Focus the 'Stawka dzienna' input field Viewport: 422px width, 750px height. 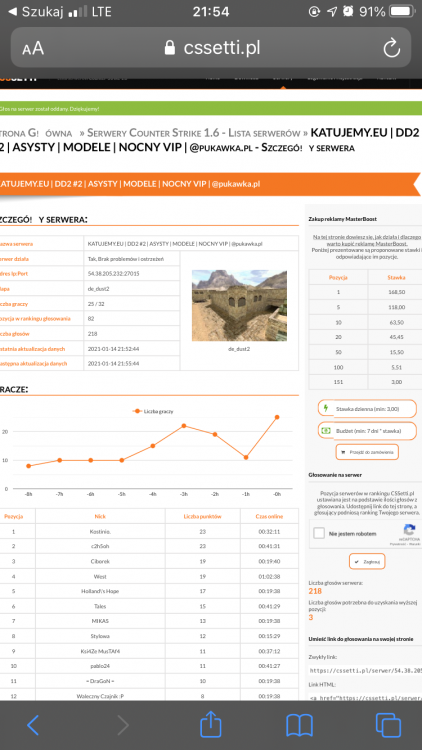367,408
